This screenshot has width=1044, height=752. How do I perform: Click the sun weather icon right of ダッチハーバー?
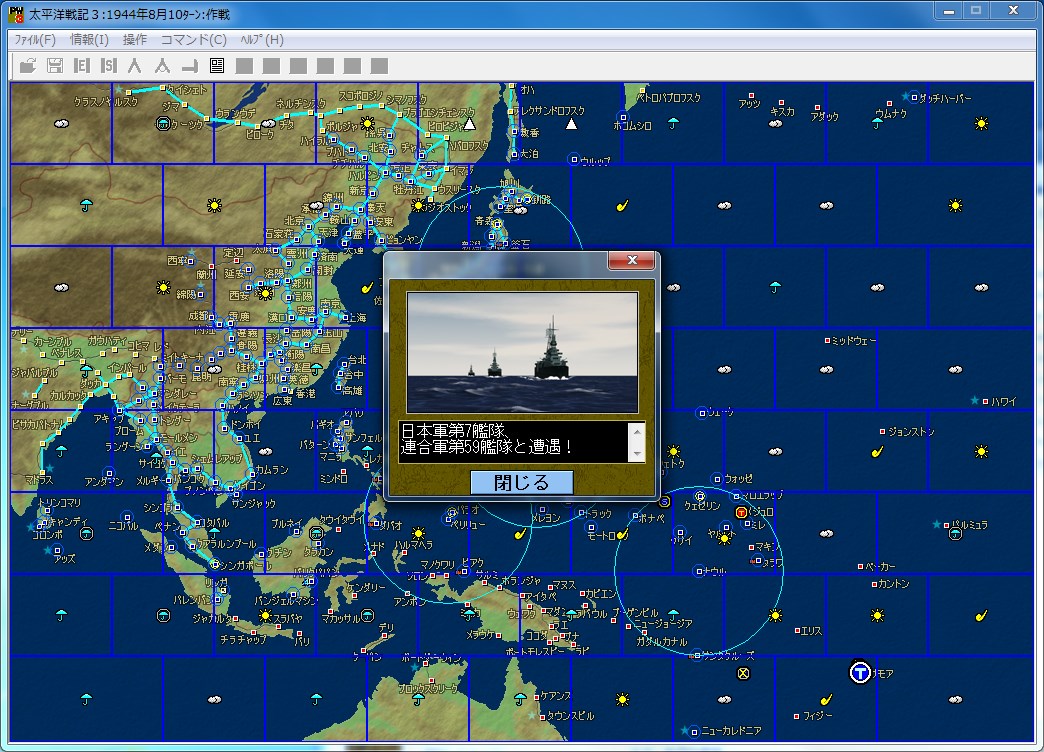tap(981, 123)
